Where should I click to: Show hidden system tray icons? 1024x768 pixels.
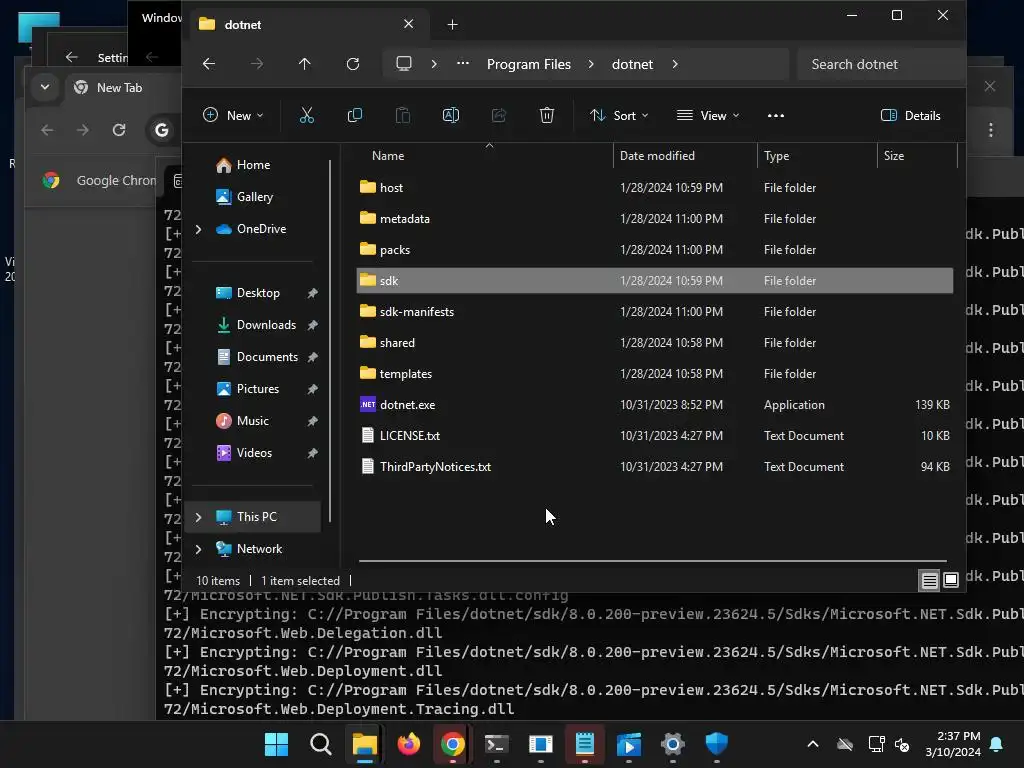click(x=813, y=744)
